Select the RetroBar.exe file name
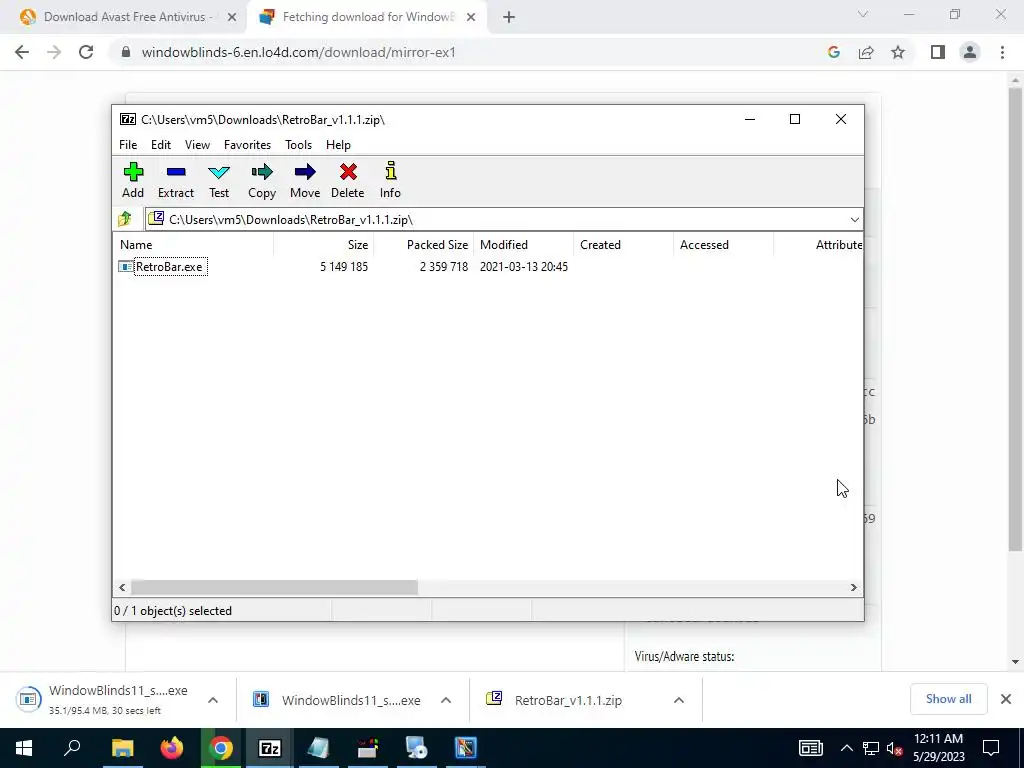Viewport: 1024px width, 768px height. pyautogui.click(x=170, y=266)
